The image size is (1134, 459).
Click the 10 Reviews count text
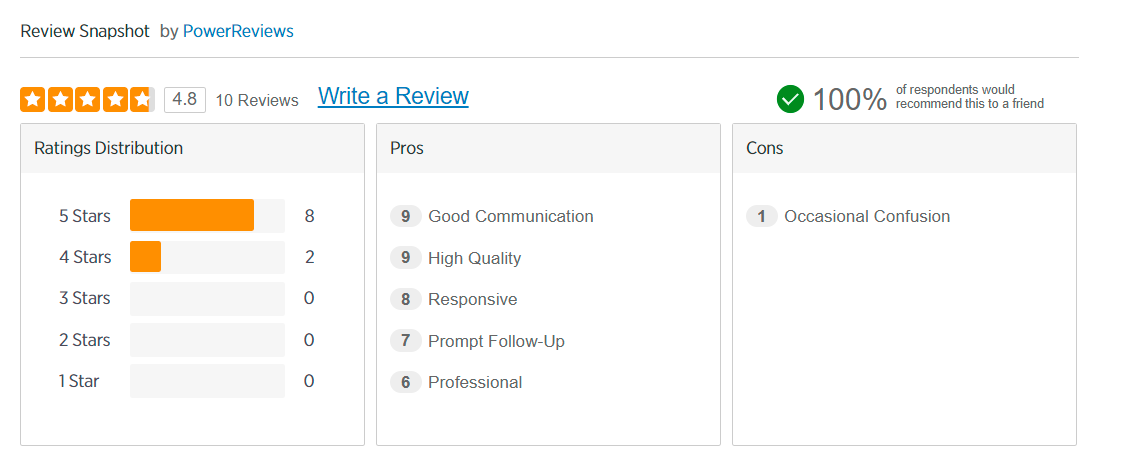point(257,100)
